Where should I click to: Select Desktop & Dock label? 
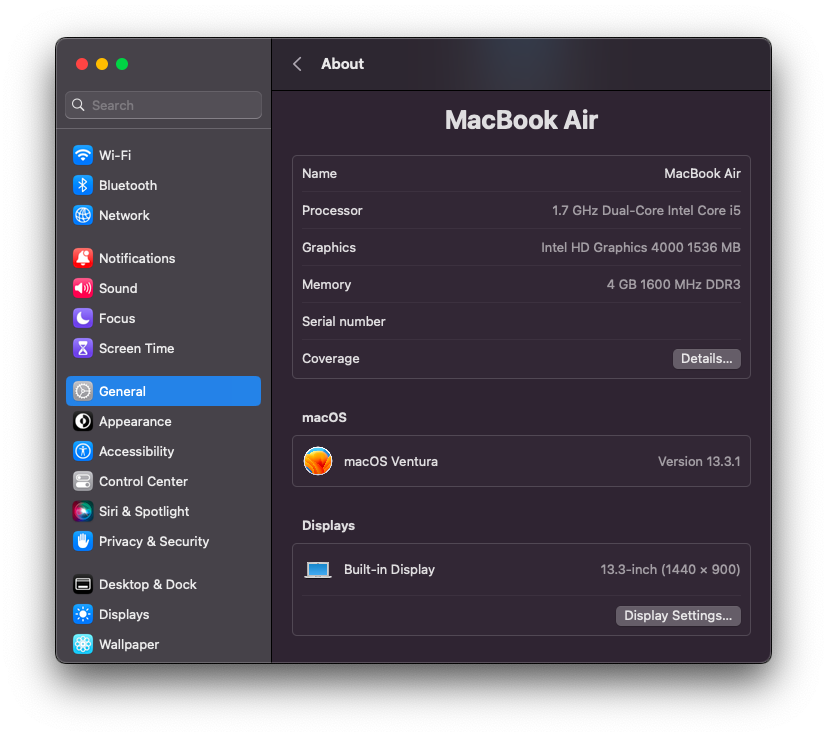coord(148,584)
